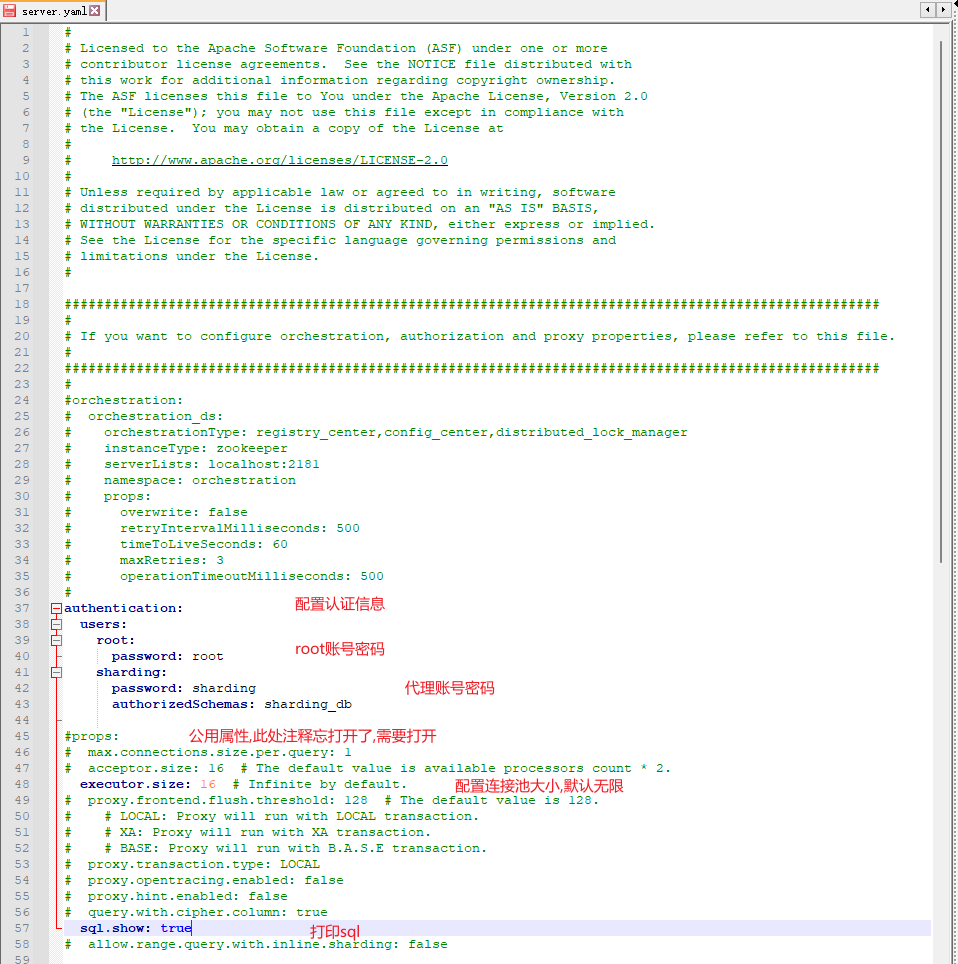
Task: Click line number 1 in margin
Action: (25, 32)
